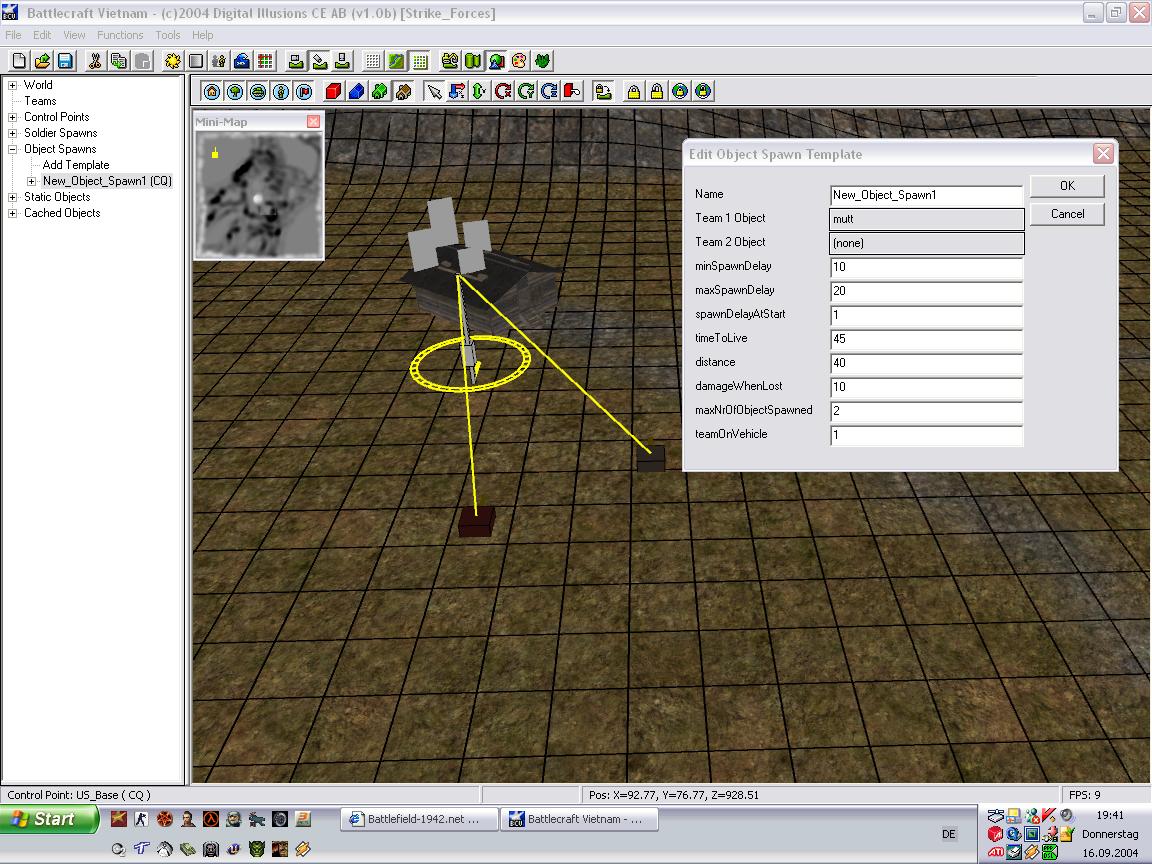1152x864 pixels.
Task: Expand the World tree node
Action: [x=12, y=85]
